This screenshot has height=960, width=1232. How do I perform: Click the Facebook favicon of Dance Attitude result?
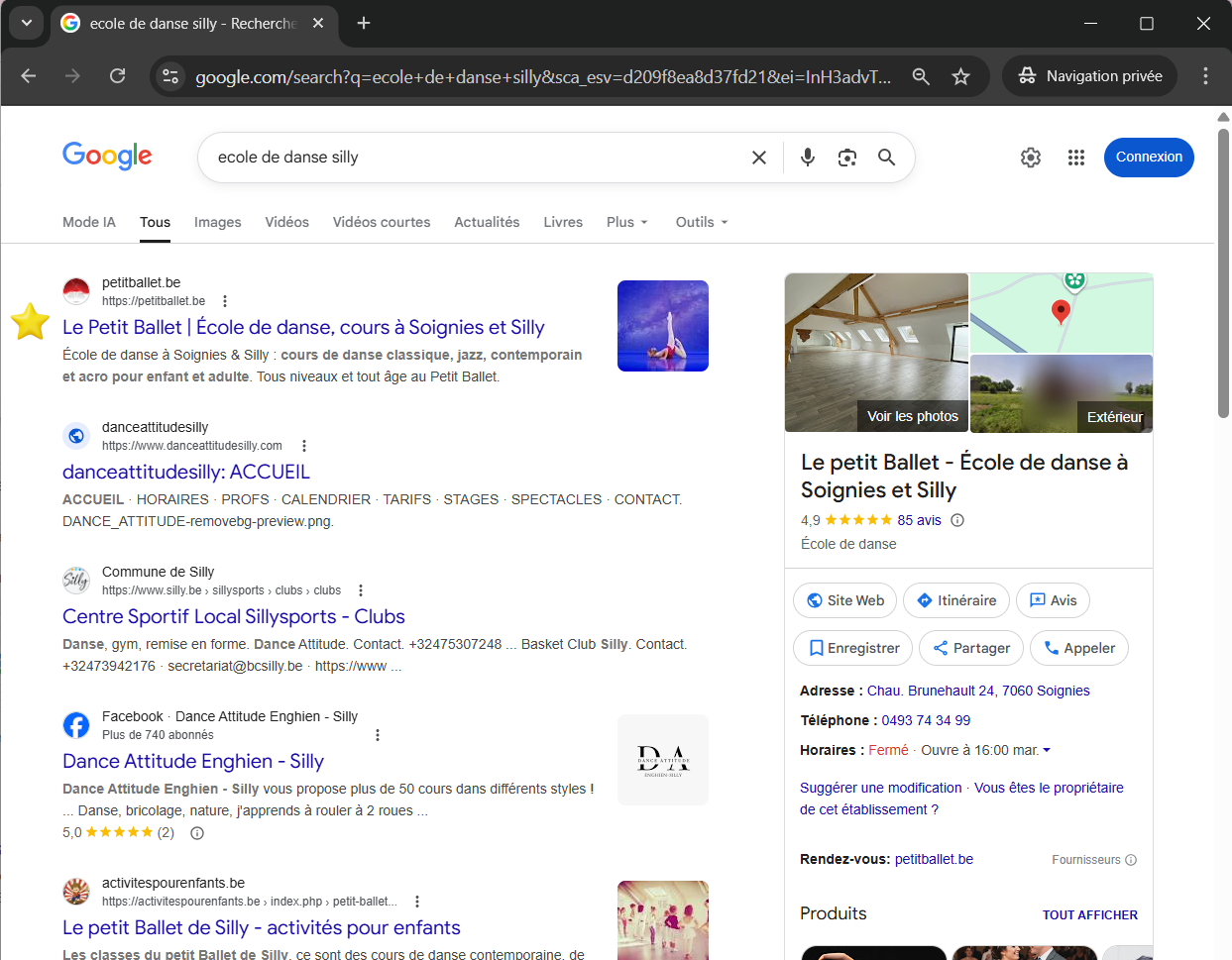click(x=76, y=725)
